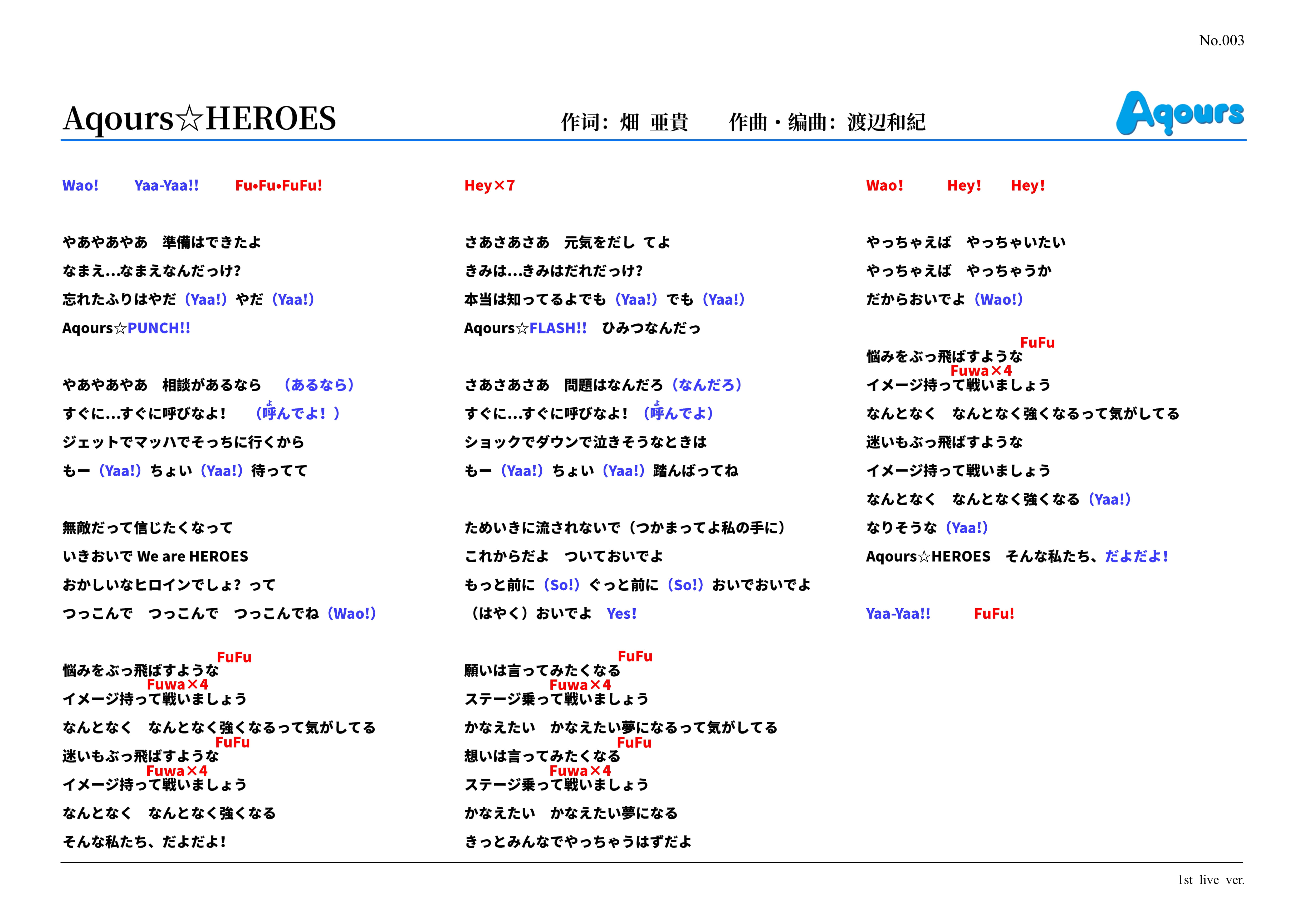Click the blue Yaa-Yaa!! text at top left

166,185
